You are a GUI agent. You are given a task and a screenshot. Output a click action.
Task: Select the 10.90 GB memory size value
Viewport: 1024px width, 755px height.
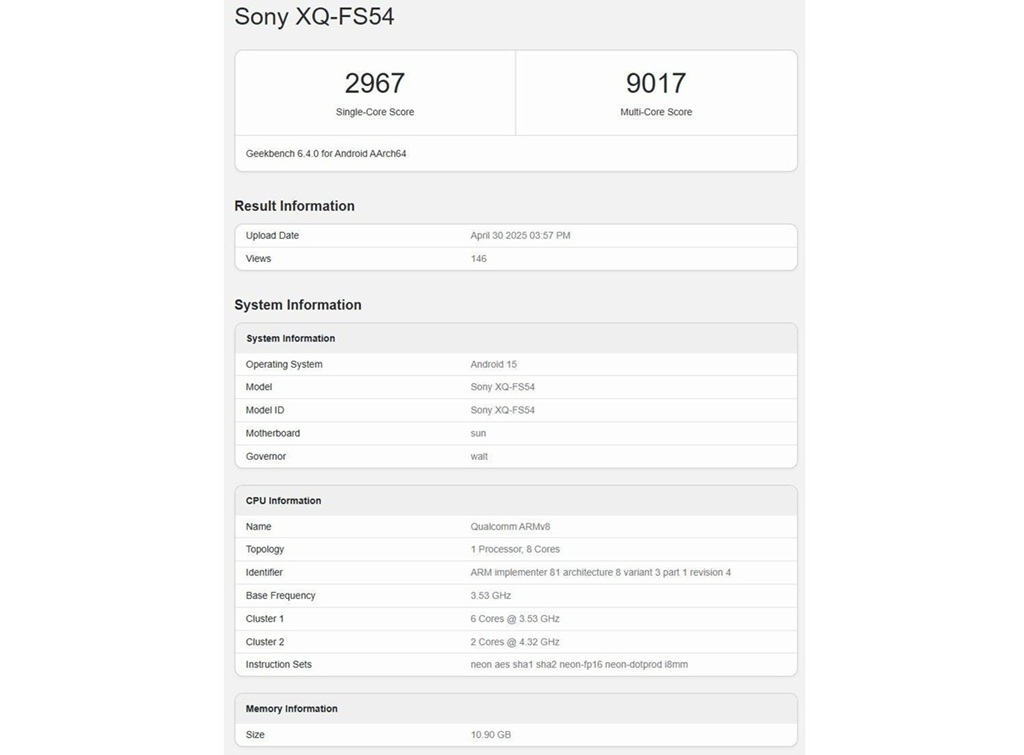490,735
